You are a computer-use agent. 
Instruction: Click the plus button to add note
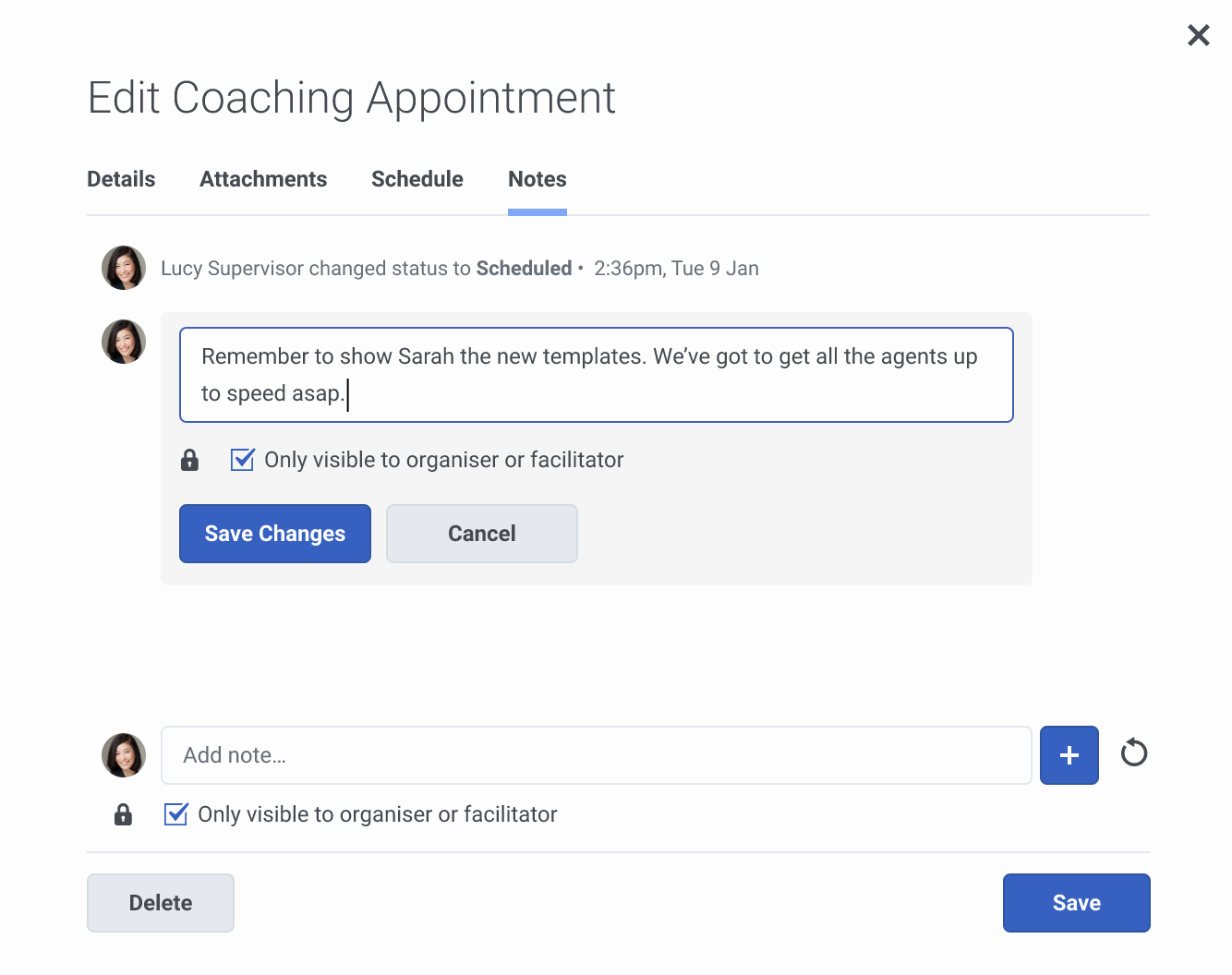coord(1069,755)
